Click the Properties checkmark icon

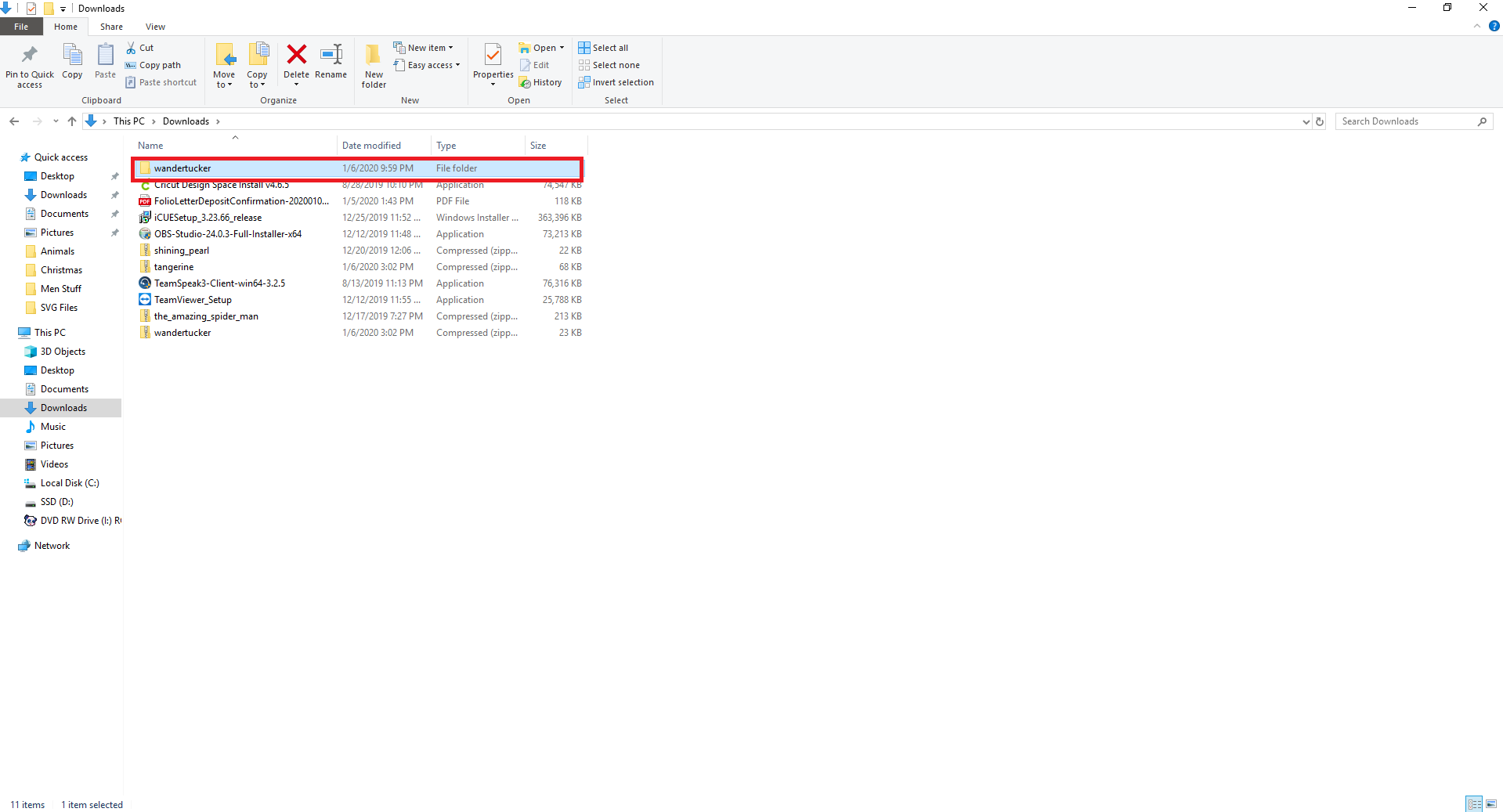tap(493, 55)
